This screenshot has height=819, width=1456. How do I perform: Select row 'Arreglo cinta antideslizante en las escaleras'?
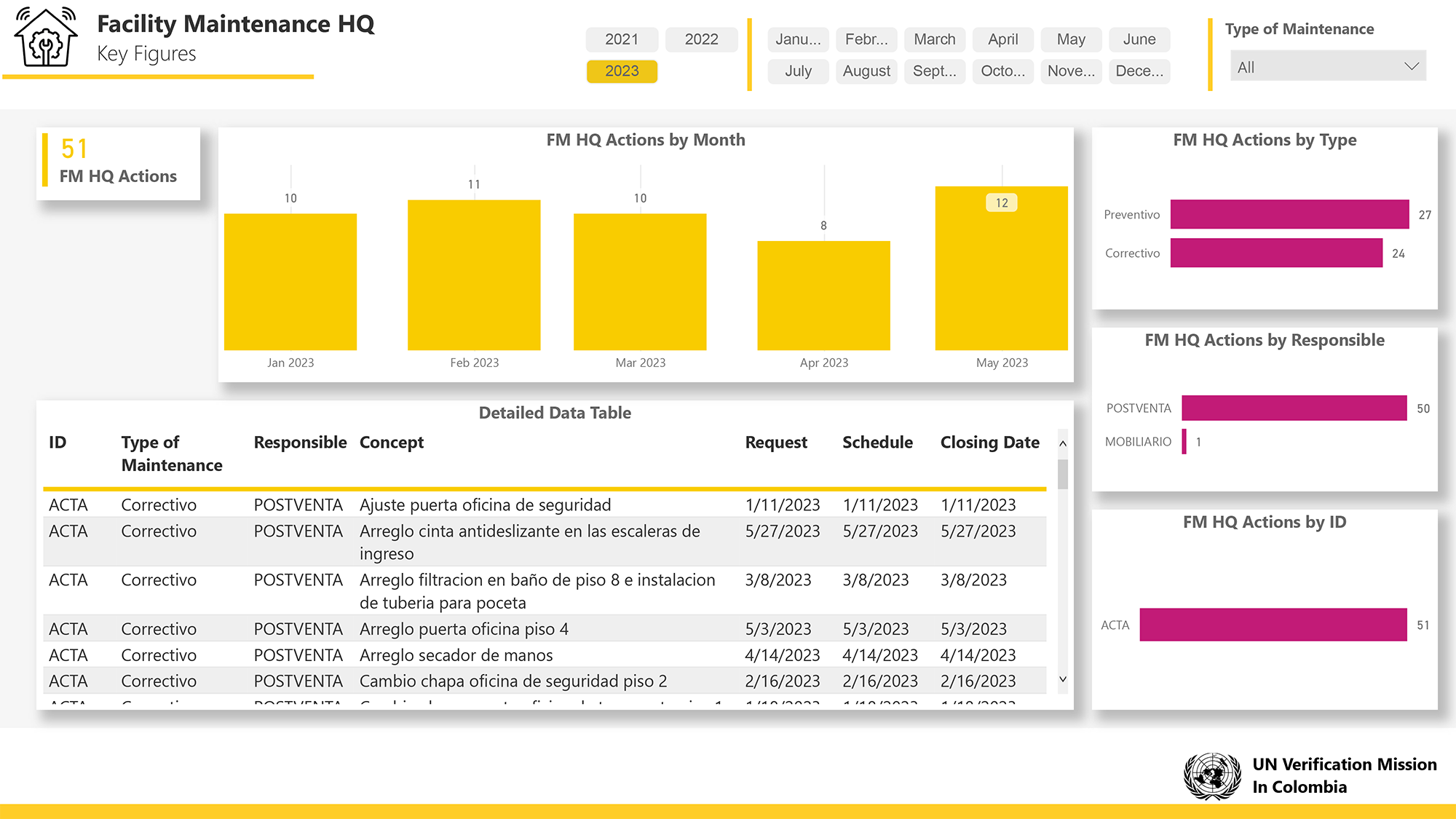click(545, 542)
